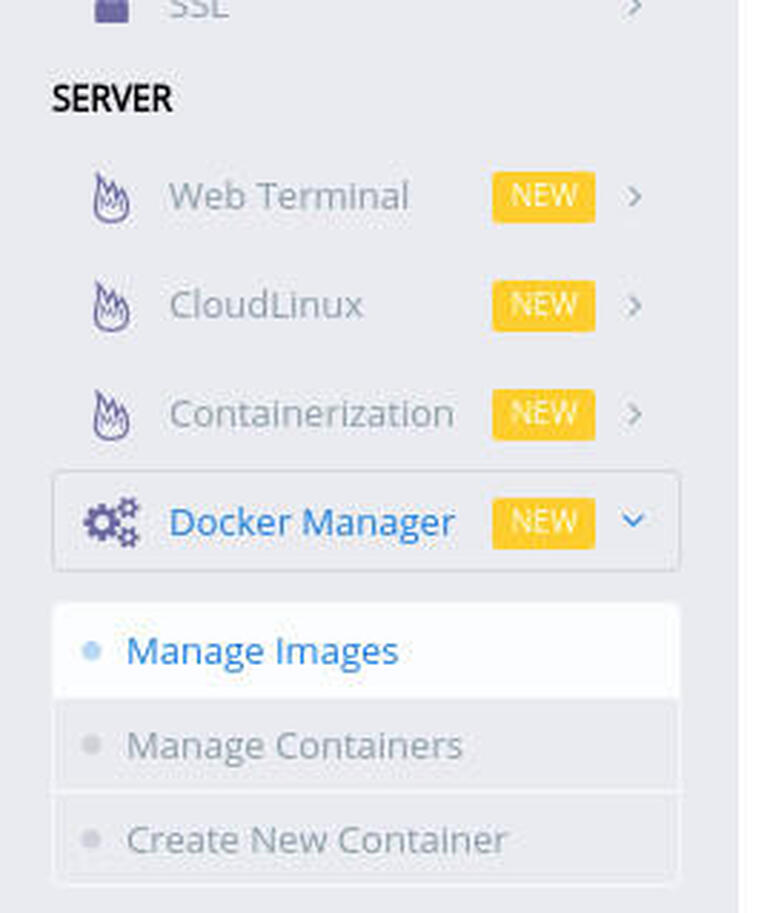
Task: Click the bullet dot beside Manage Containers
Action: (91, 745)
